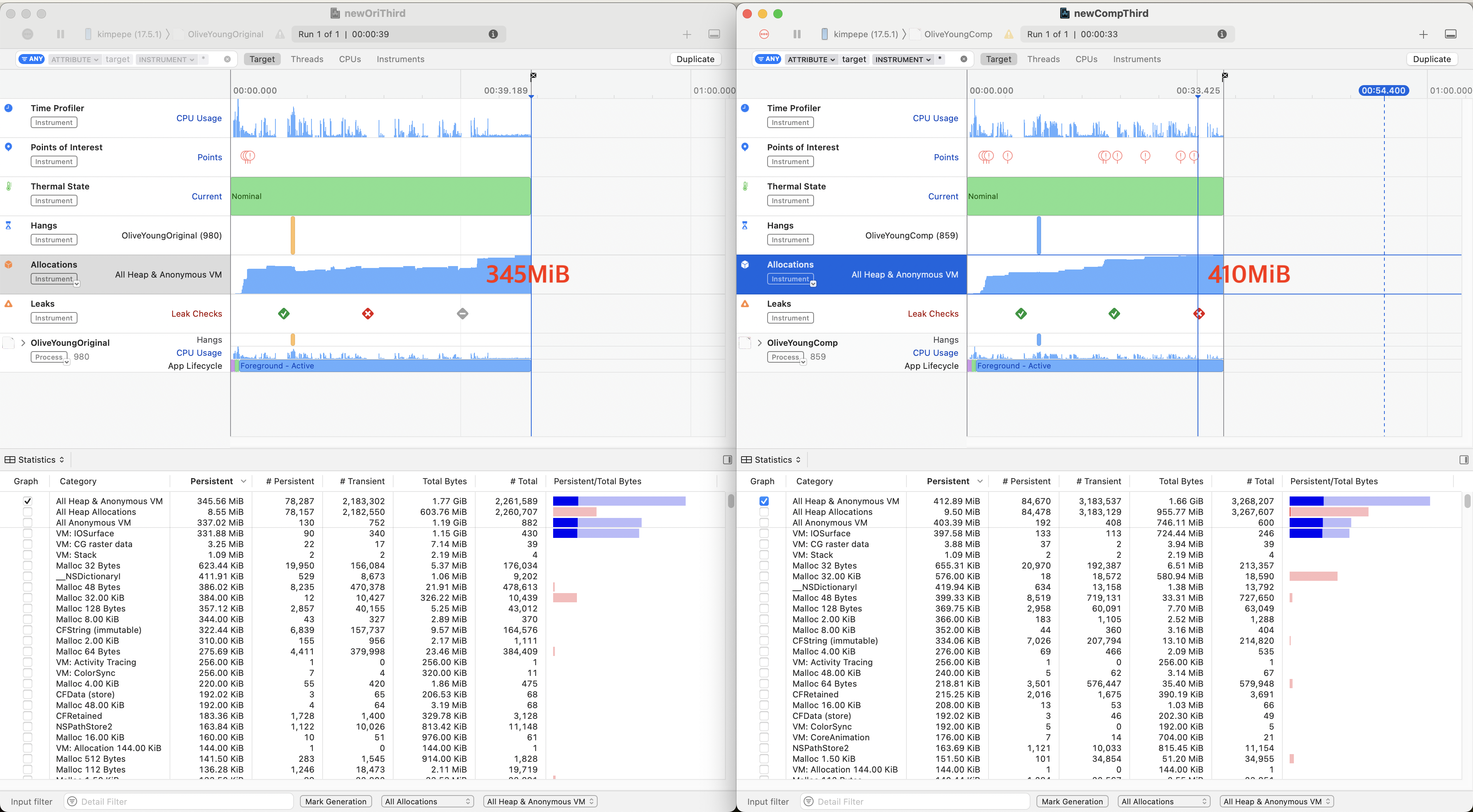Image resolution: width=1473 pixels, height=812 pixels.
Task: Expand OliveYoungComp process track
Action: point(760,343)
